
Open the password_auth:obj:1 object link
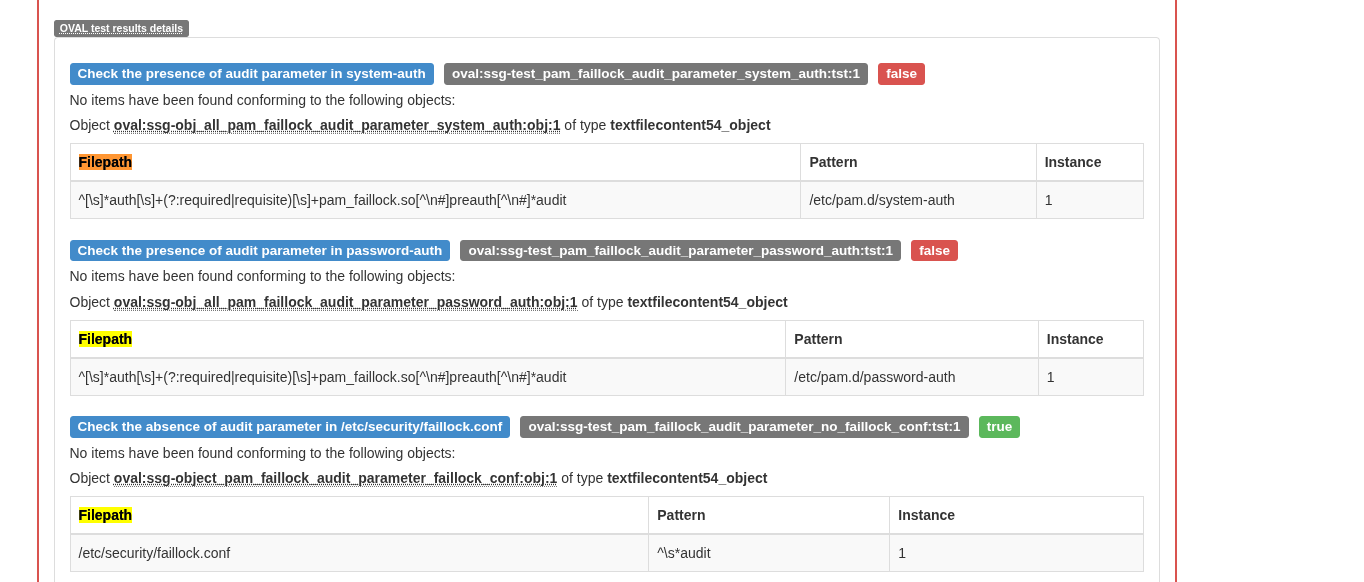345,302
